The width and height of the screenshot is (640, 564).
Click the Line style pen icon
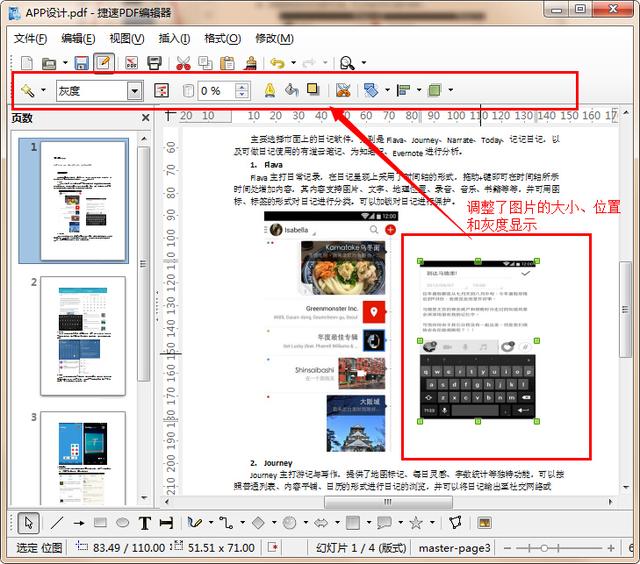[x=270, y=90]
